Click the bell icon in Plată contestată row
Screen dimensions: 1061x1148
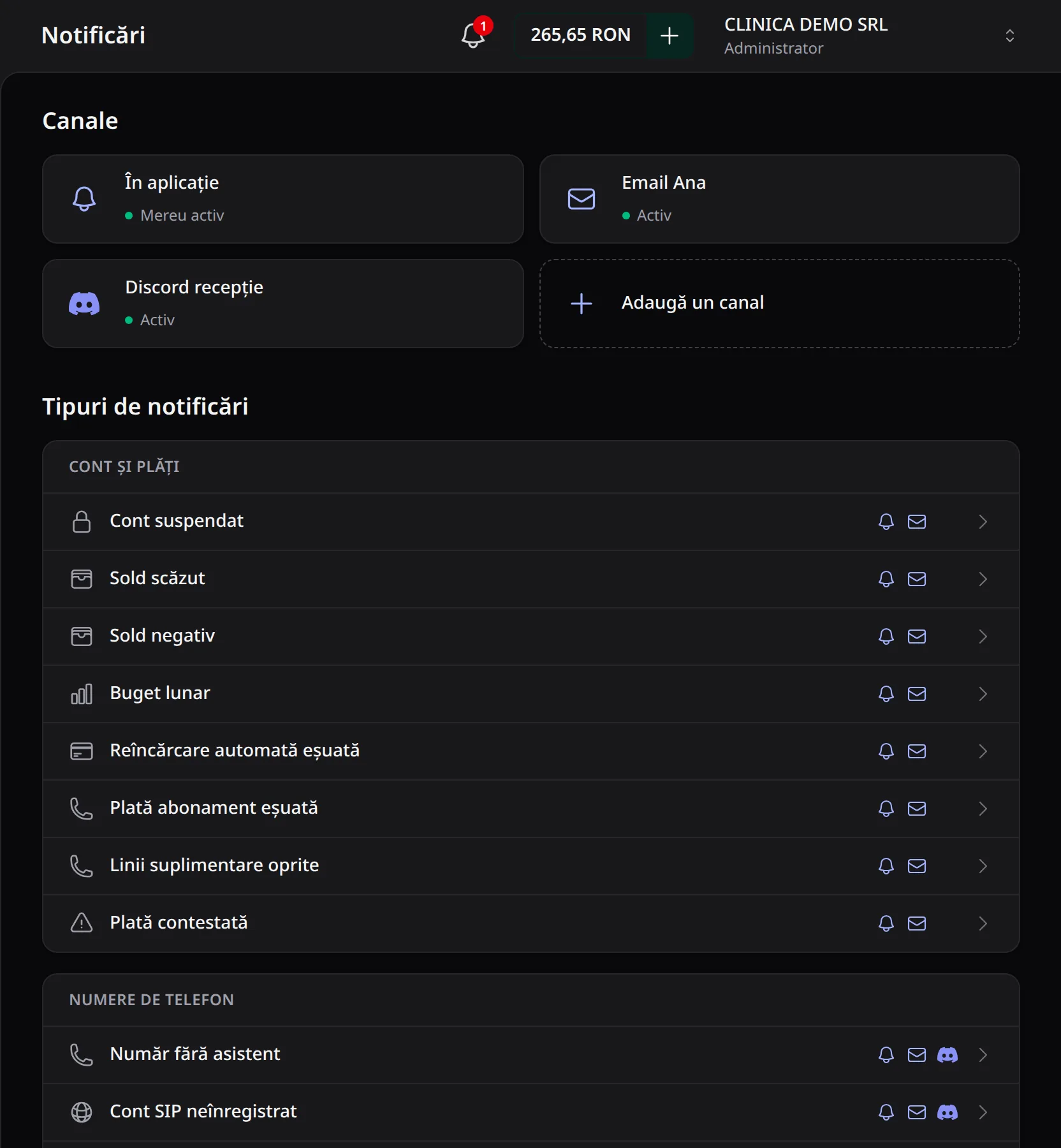[x=886, y=924]
